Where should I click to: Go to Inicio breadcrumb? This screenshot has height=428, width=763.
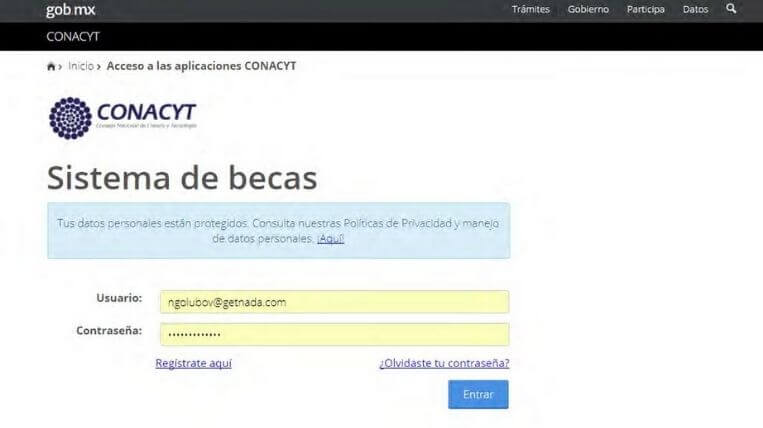[x=81, y=66]
